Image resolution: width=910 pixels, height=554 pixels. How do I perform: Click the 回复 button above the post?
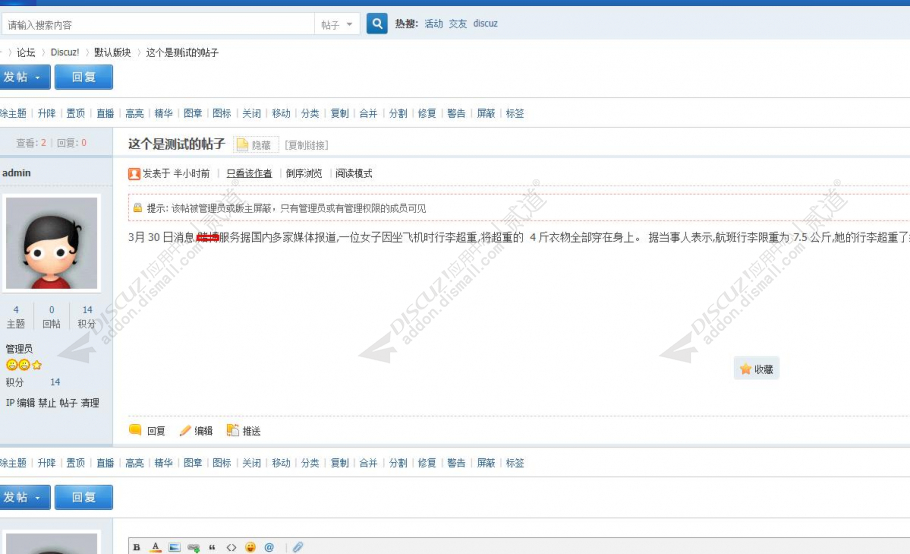click(84, 77)
